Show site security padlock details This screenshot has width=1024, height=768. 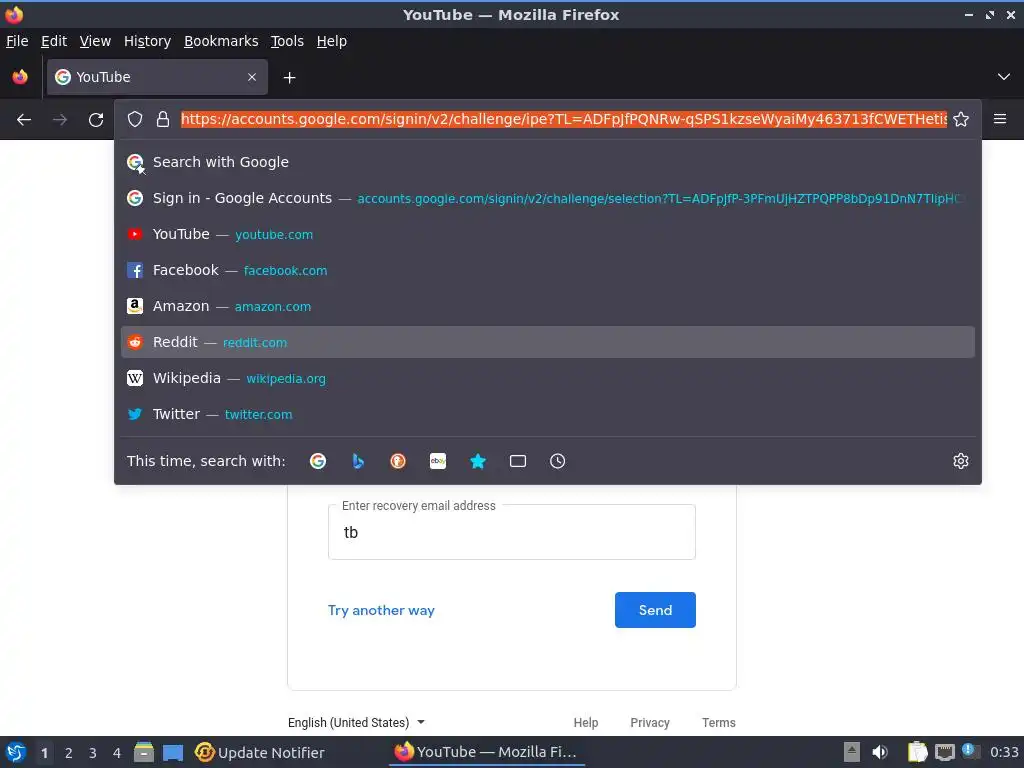163,119
